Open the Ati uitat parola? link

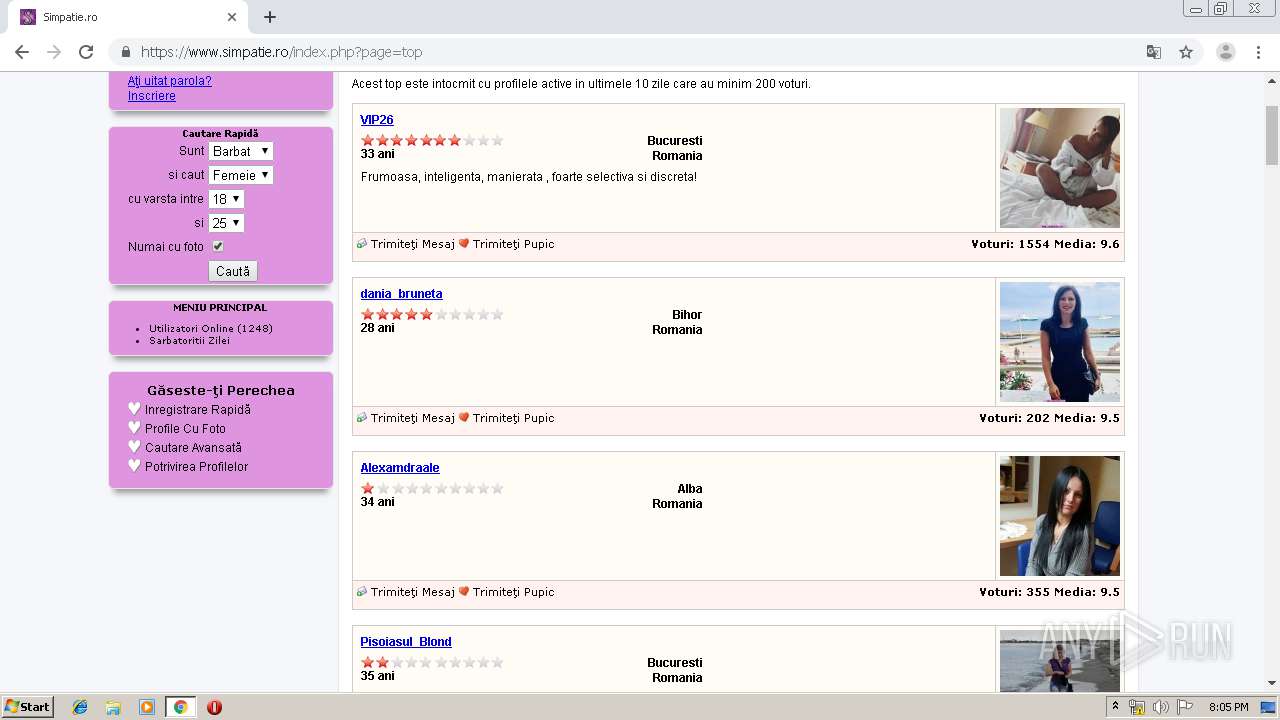click(170, 81)
